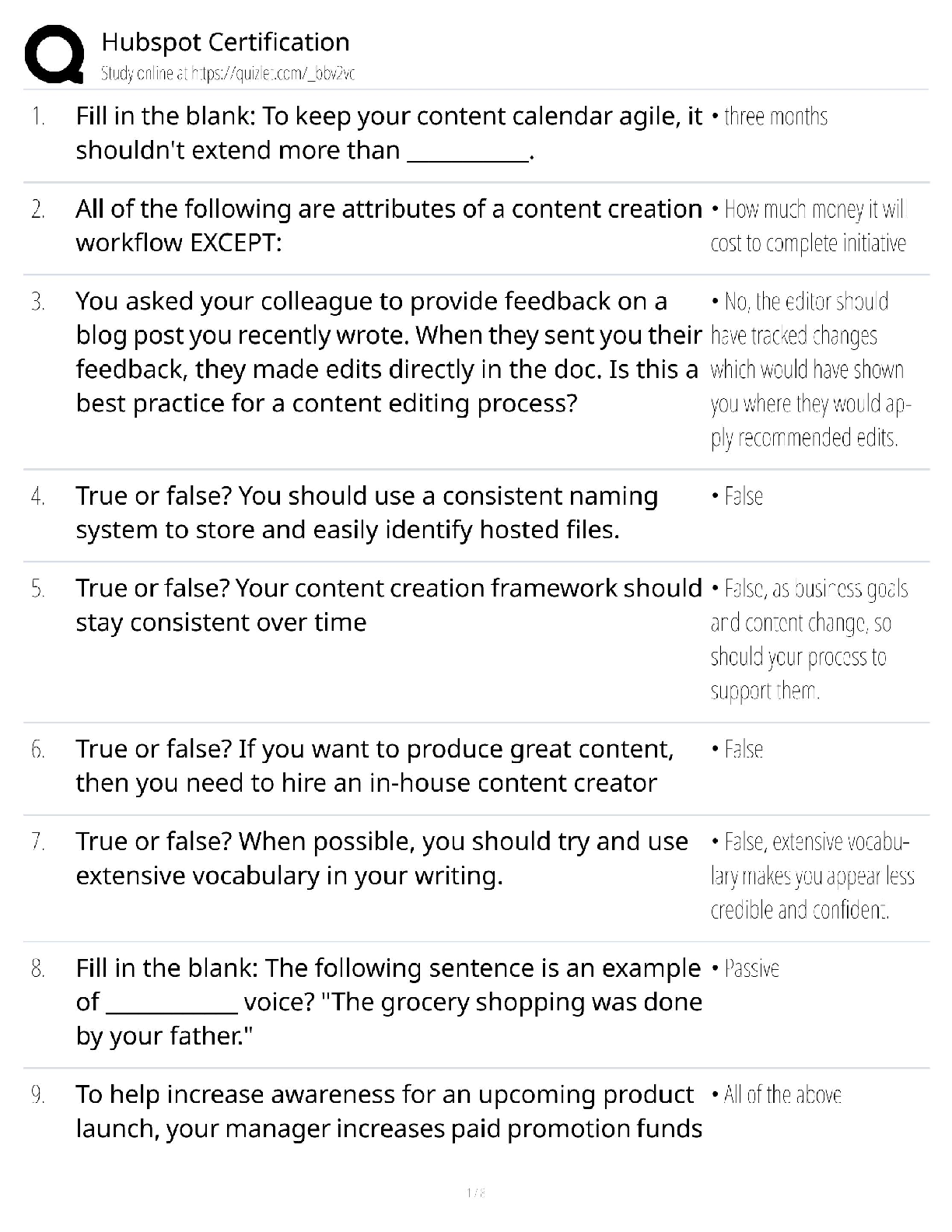Viewport: 952px width, 1232px height.
Task: Select question 4 about consistent naming system
Action: (367, 513)
